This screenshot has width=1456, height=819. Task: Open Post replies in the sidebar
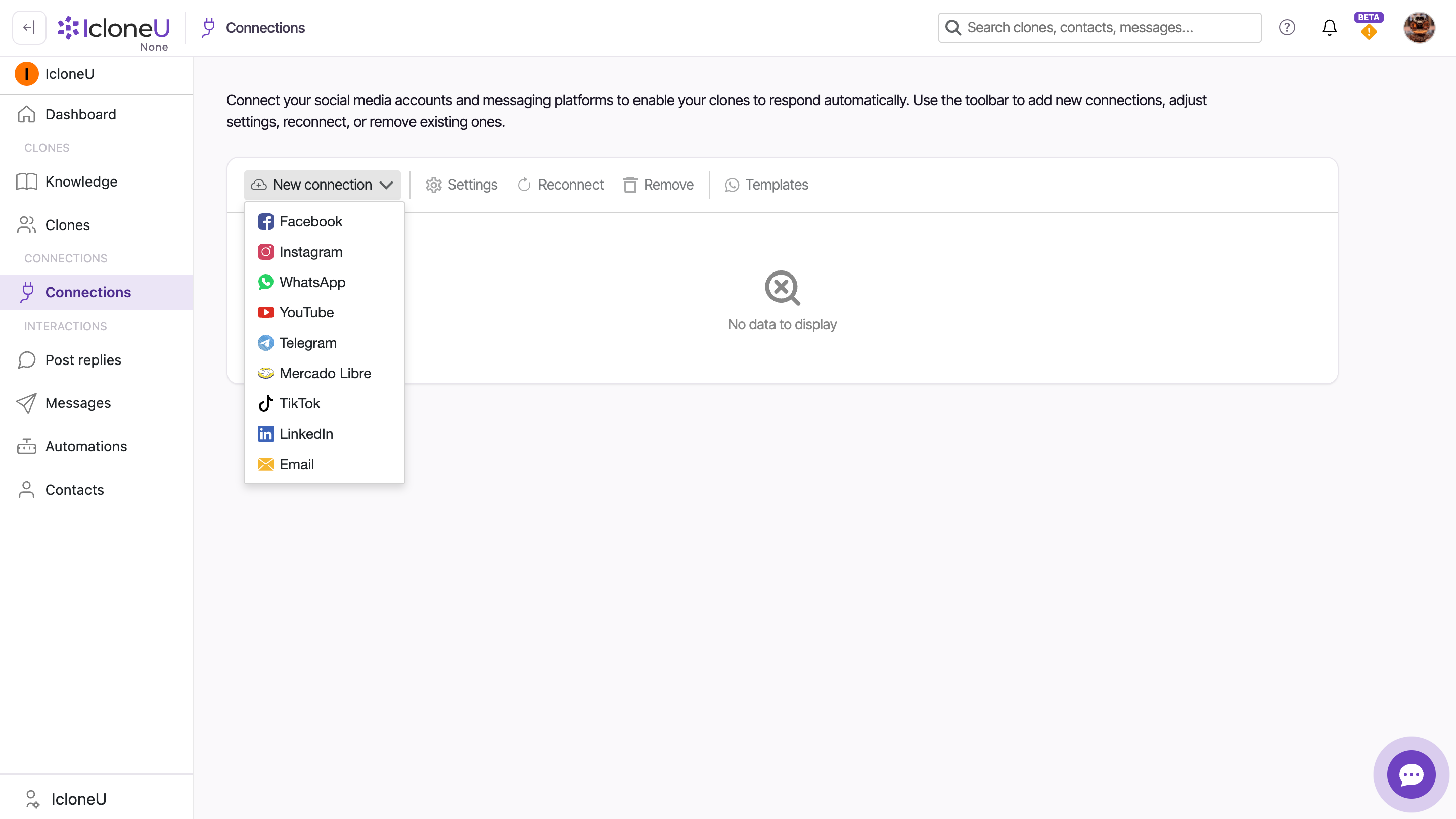[x=97, y=360]
